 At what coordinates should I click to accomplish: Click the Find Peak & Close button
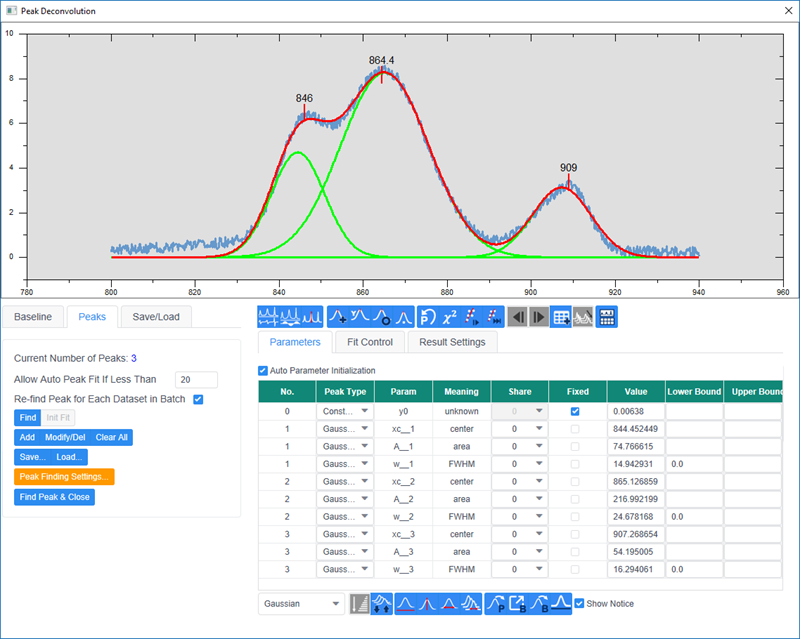click(x=54, y=497)
